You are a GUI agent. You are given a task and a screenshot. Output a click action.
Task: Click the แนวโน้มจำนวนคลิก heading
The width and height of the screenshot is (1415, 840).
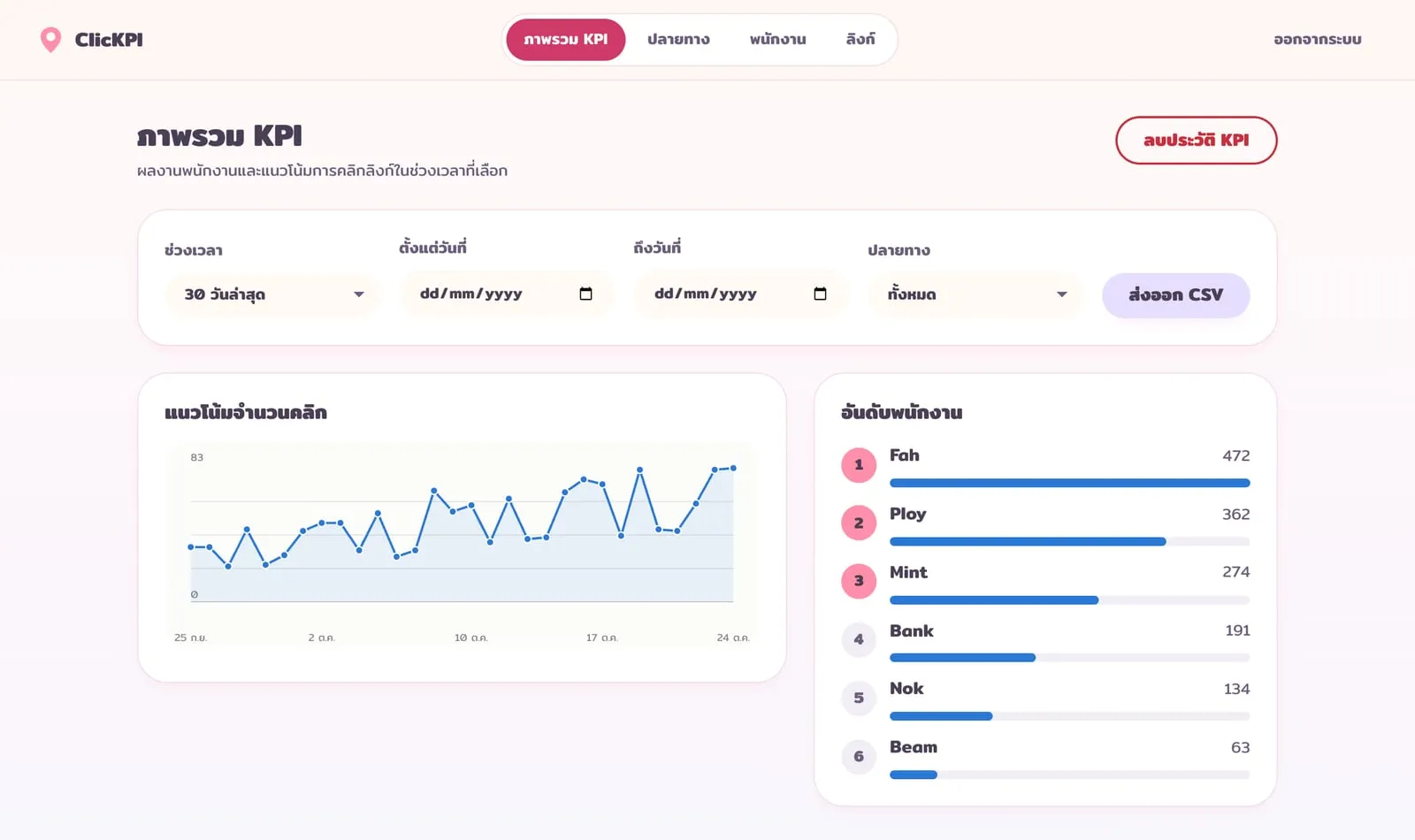point(246,413)
